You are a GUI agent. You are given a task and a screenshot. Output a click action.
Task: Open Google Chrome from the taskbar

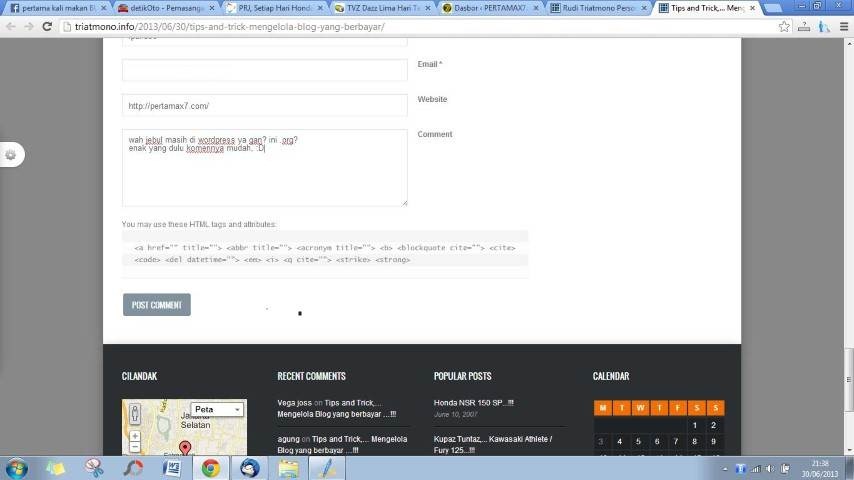(x=210, y=467)
